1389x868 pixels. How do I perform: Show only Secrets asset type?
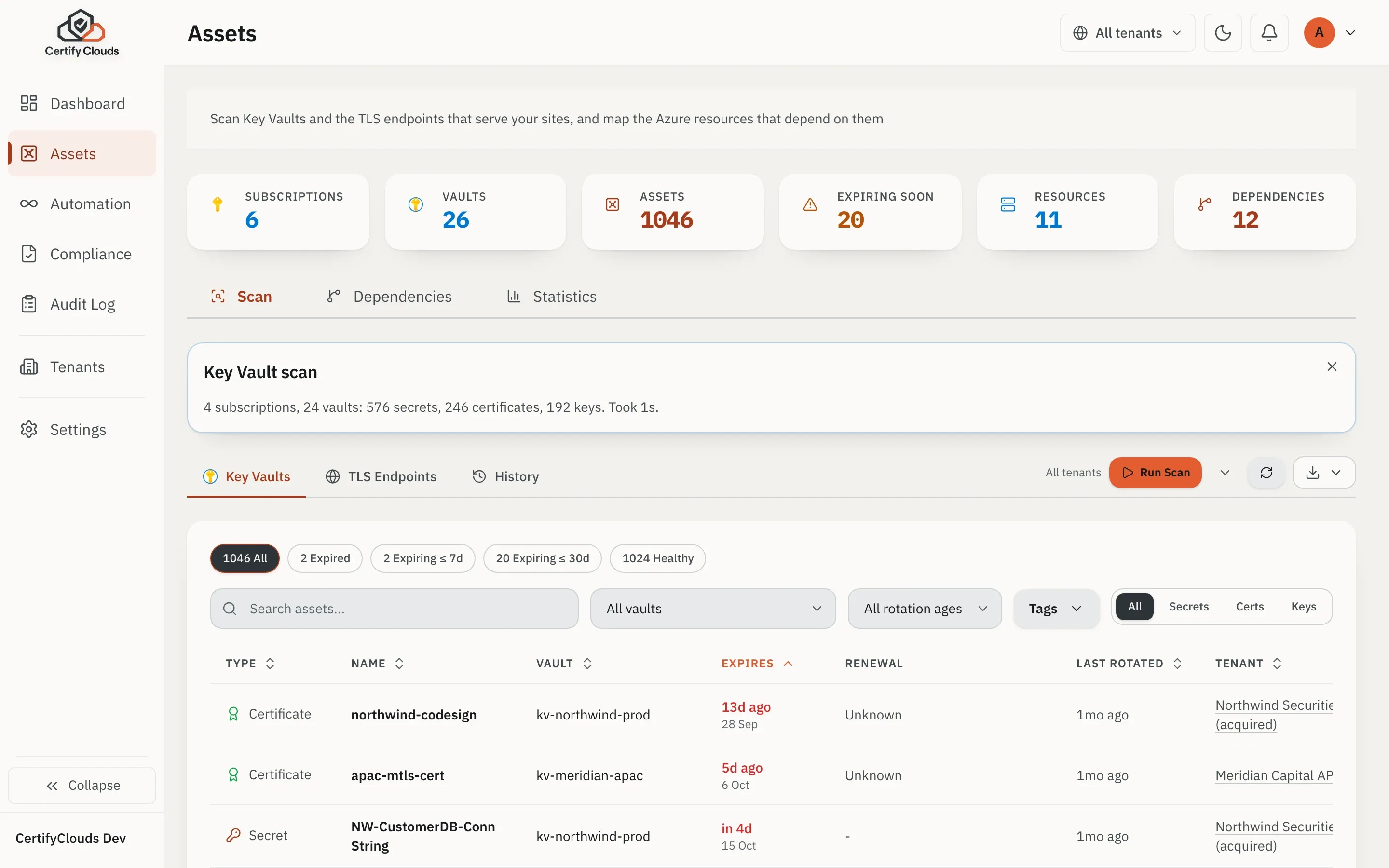[1189, 606]
